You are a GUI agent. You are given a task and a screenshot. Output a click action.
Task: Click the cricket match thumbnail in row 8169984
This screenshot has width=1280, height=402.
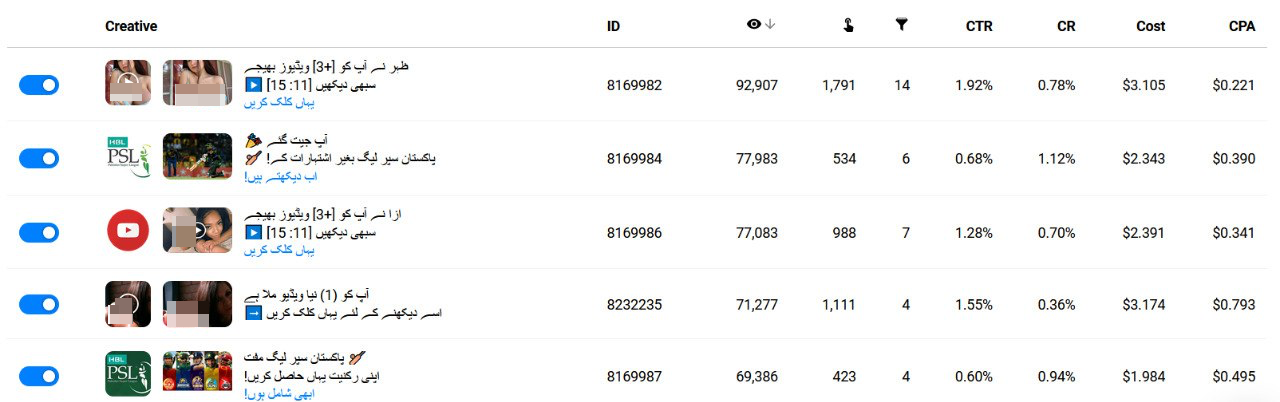197,157
